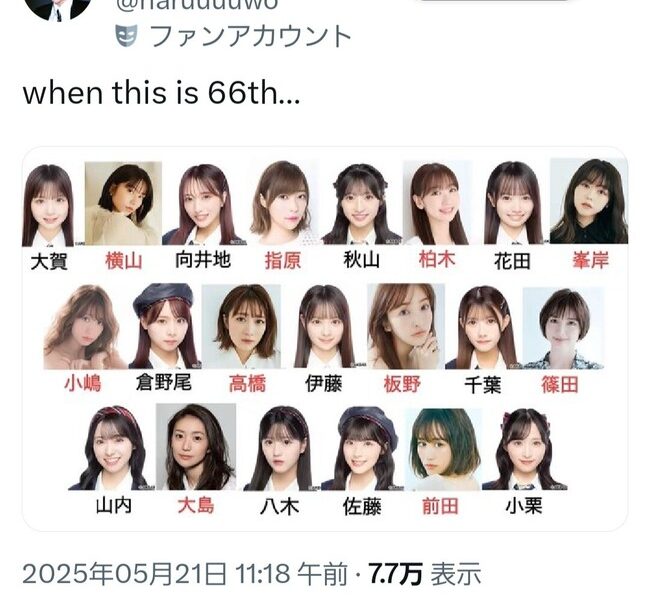Open the portrait above 高橋 caption
This screenshot has height=600, width=650.
click(241, 326)
